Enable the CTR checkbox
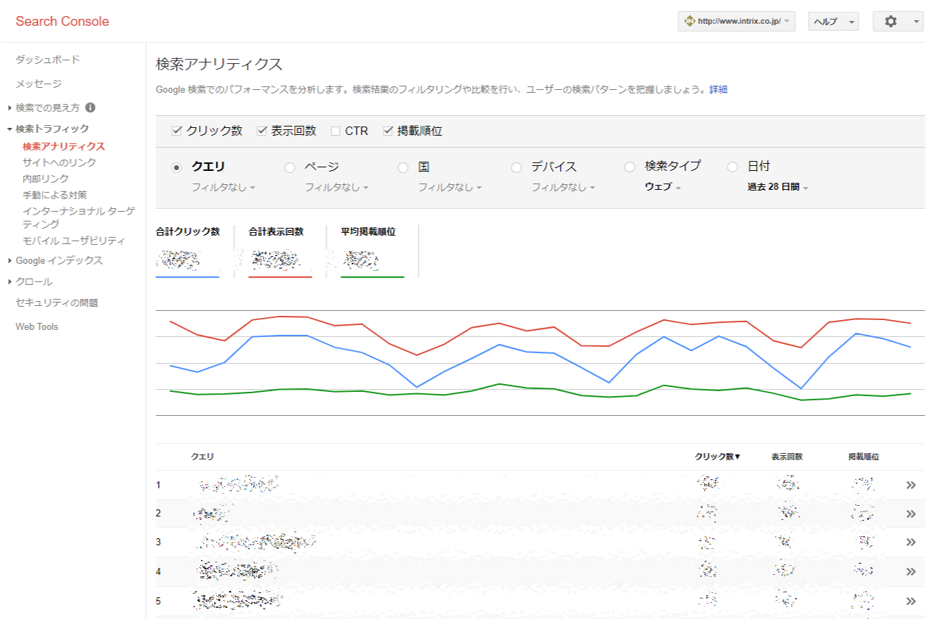The image size is (932, 619). pos(335,131)
